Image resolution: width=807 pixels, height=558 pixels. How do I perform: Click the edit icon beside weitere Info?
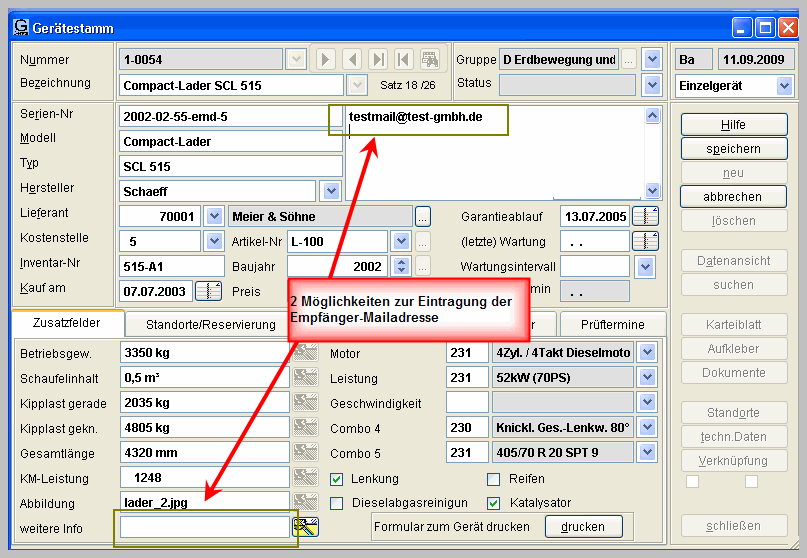(x=303, y=527)
